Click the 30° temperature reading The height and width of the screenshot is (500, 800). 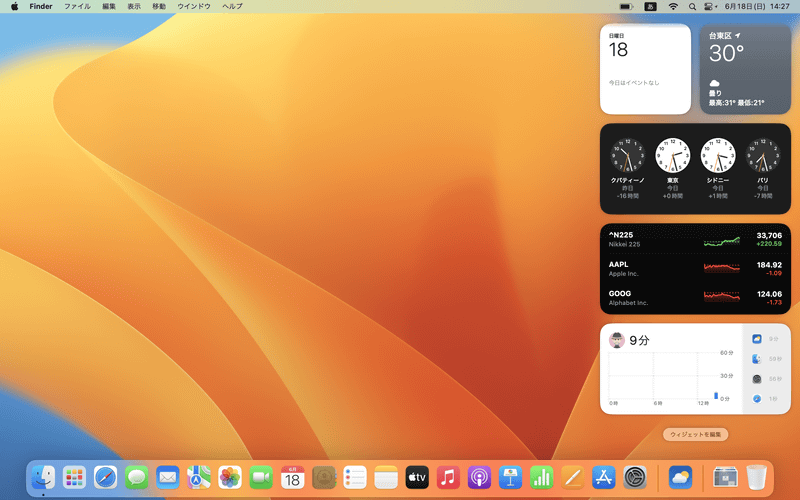[x=726, y=54]
